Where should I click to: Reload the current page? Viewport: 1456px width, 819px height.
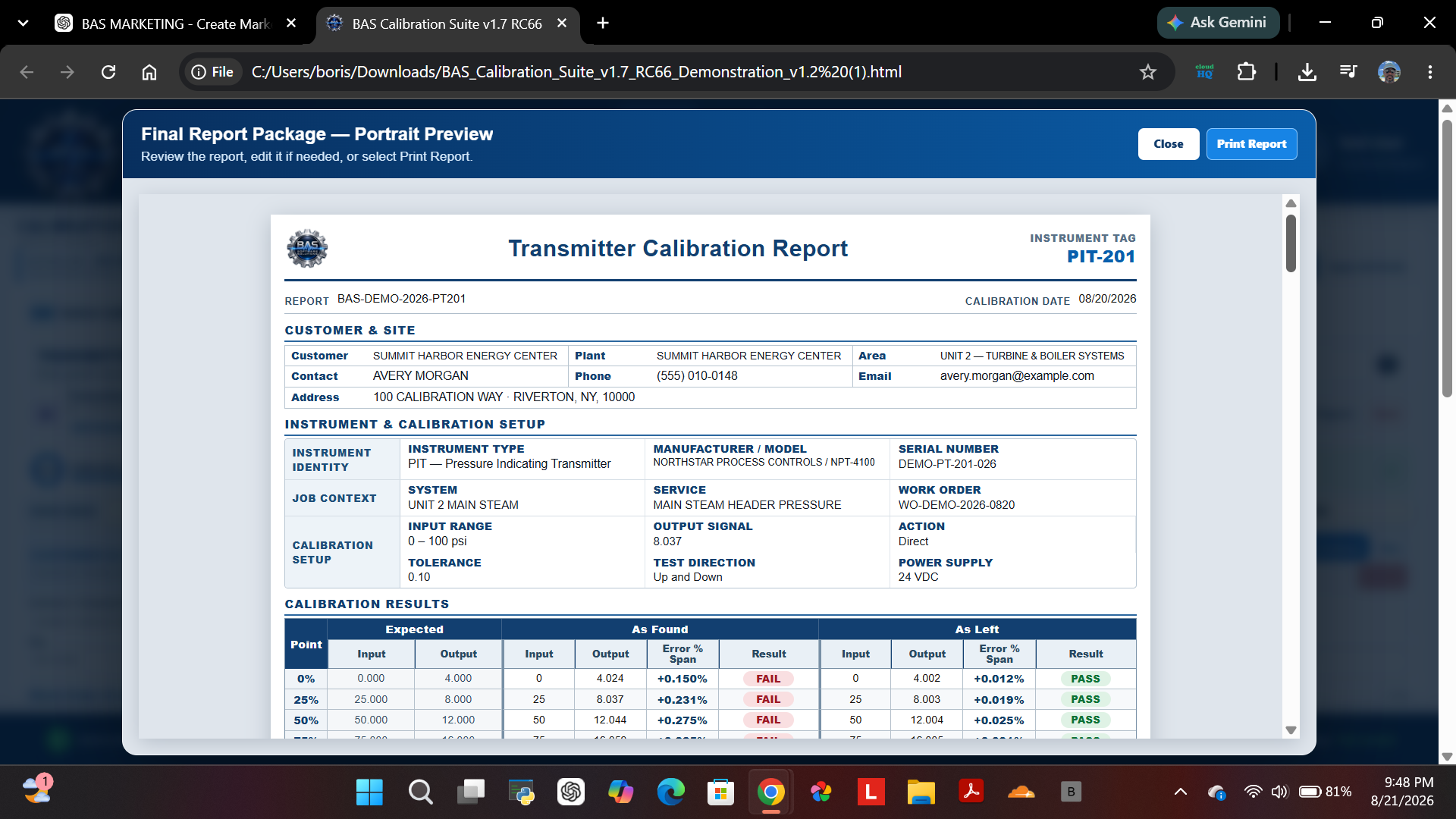(108, 72)
